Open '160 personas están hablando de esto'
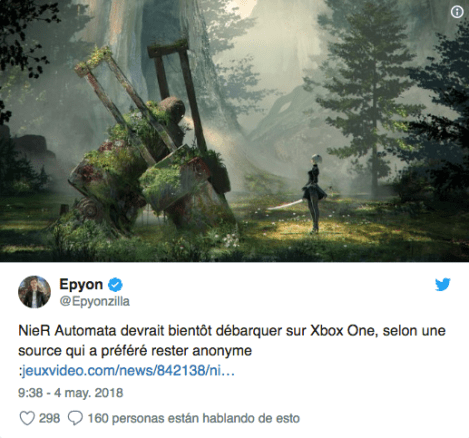Screen dimensions: 469x438 (194, 418)
